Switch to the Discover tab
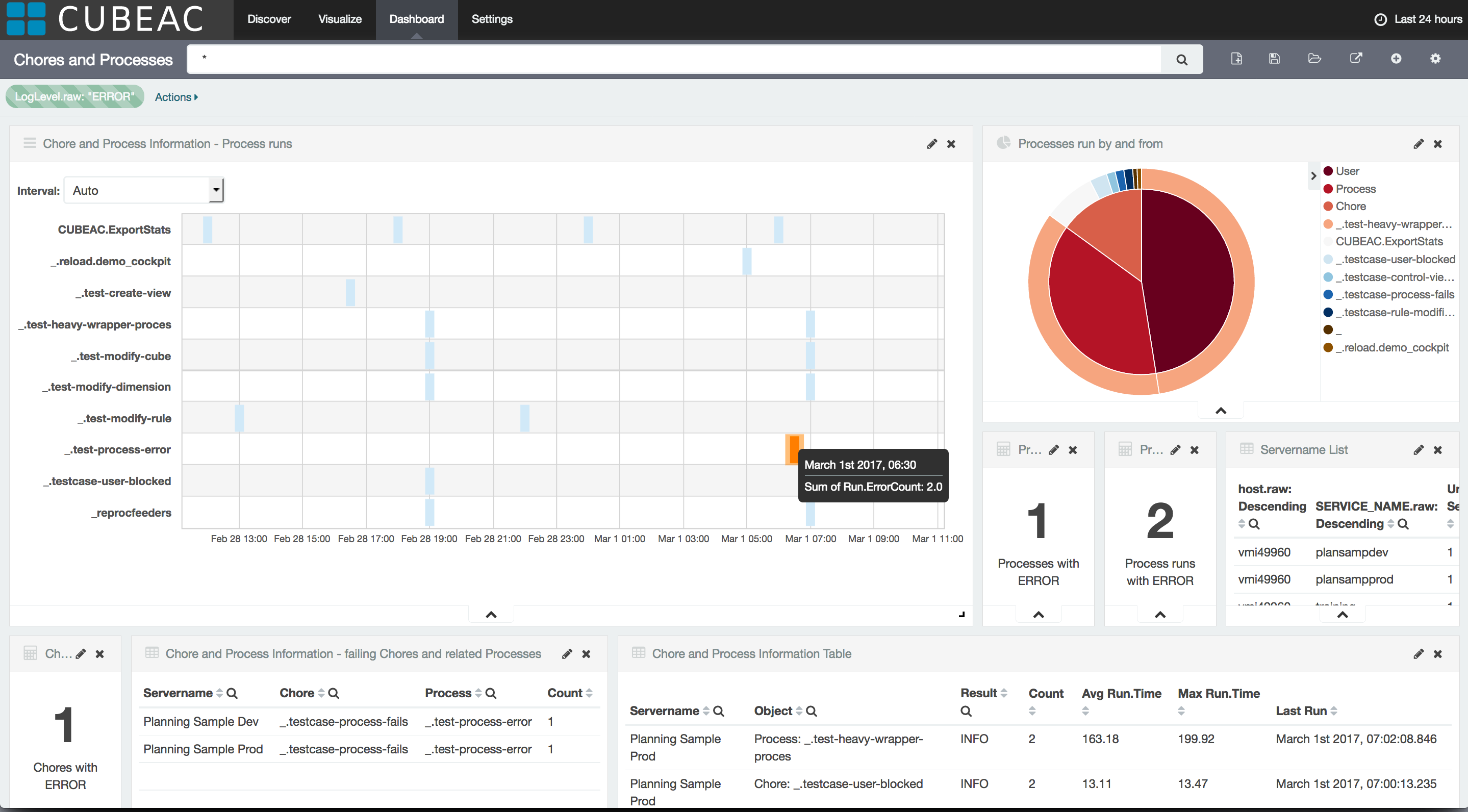 269,19
